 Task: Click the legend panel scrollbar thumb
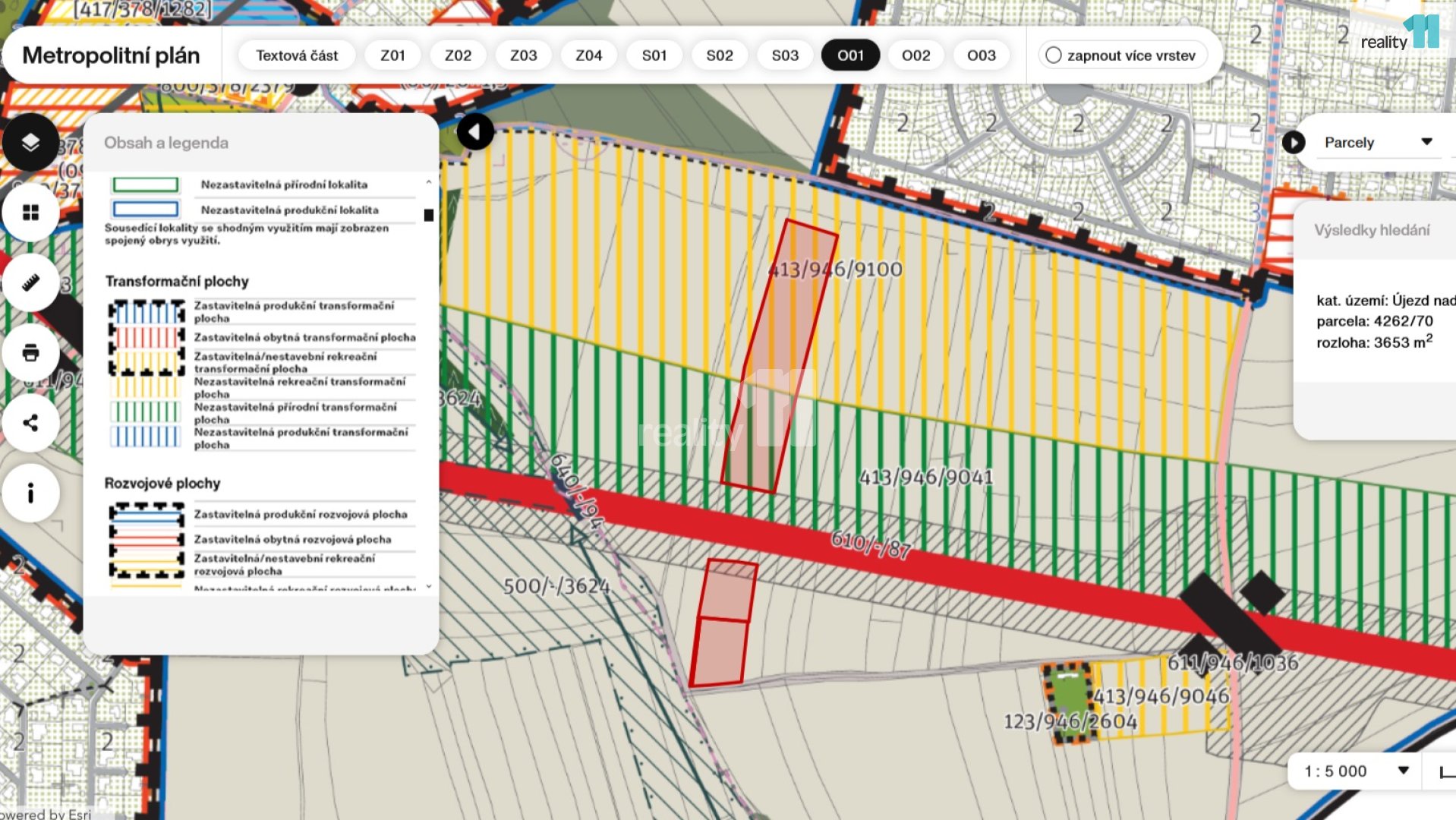(x=429, y=215)
